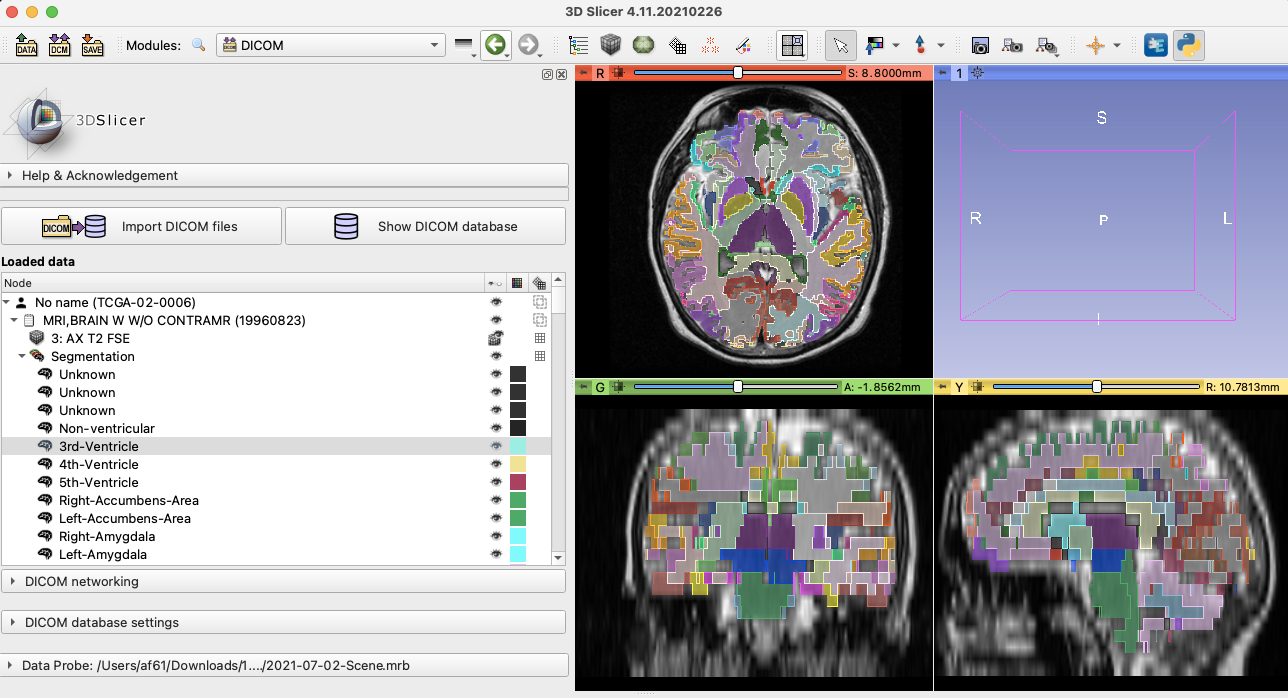Toggle volume visibility for 3: AX T2 FSE
This screenshot has width=1288, height=698.
pos(495,338)
